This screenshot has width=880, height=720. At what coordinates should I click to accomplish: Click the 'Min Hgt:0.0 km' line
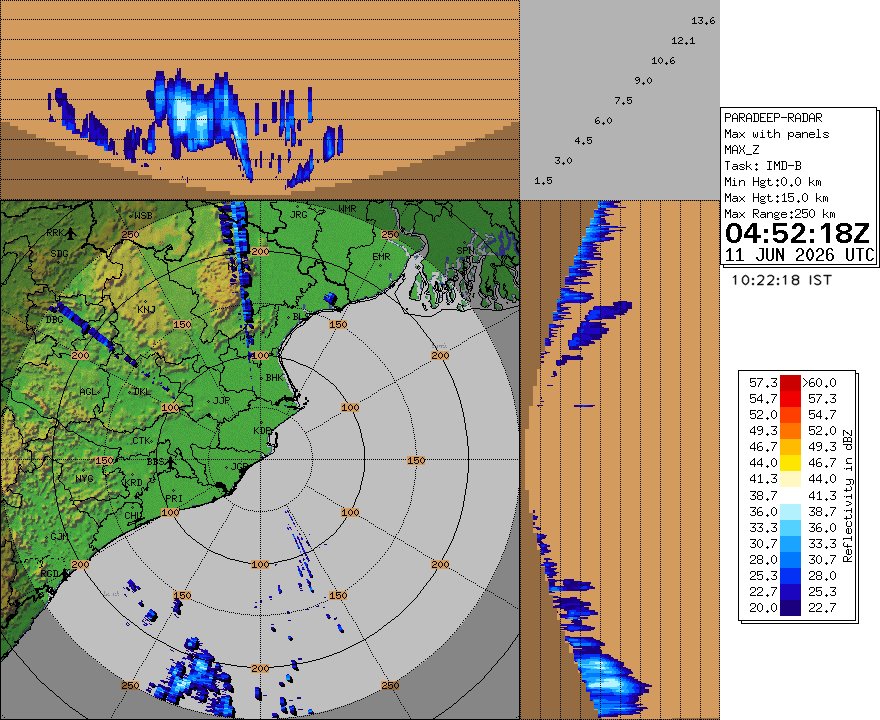click(773, 182)
